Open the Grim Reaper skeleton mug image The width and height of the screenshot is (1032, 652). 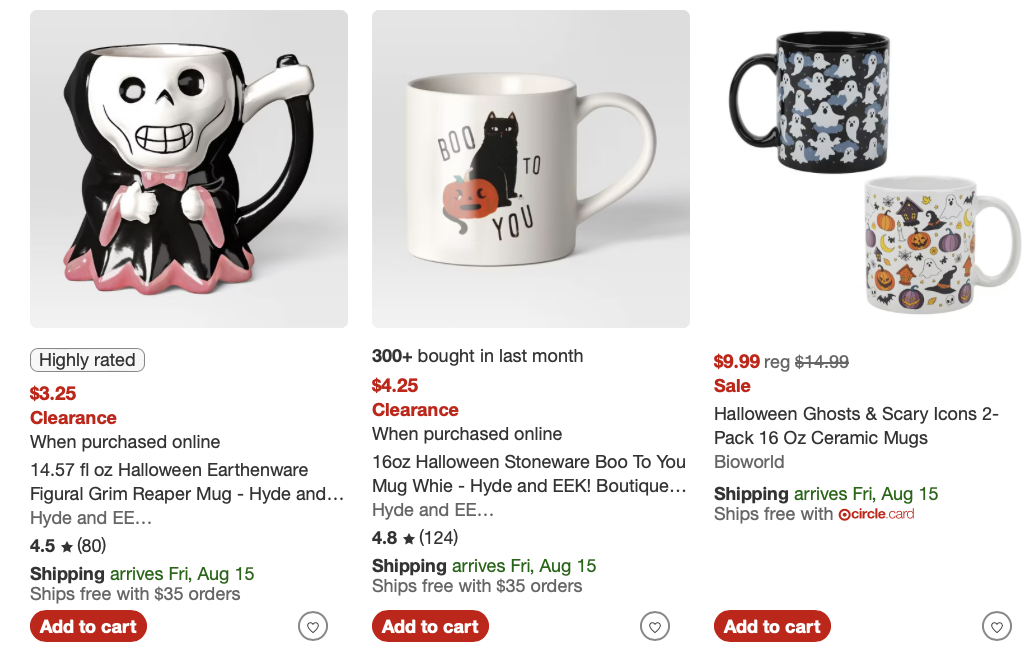[x=189, y=169]
